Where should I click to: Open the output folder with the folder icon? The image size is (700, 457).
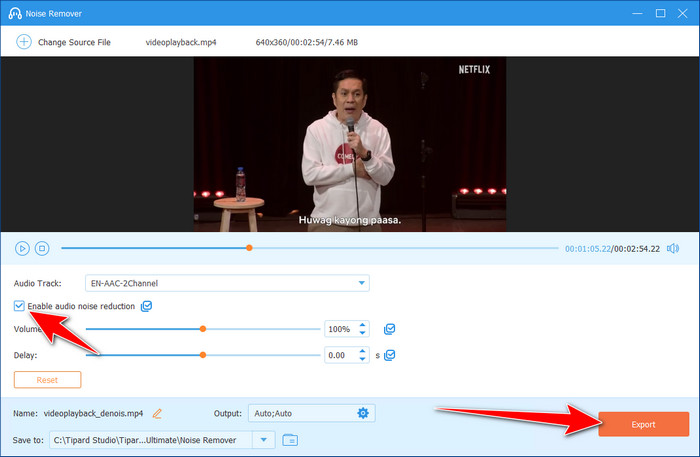click(290, 440)
